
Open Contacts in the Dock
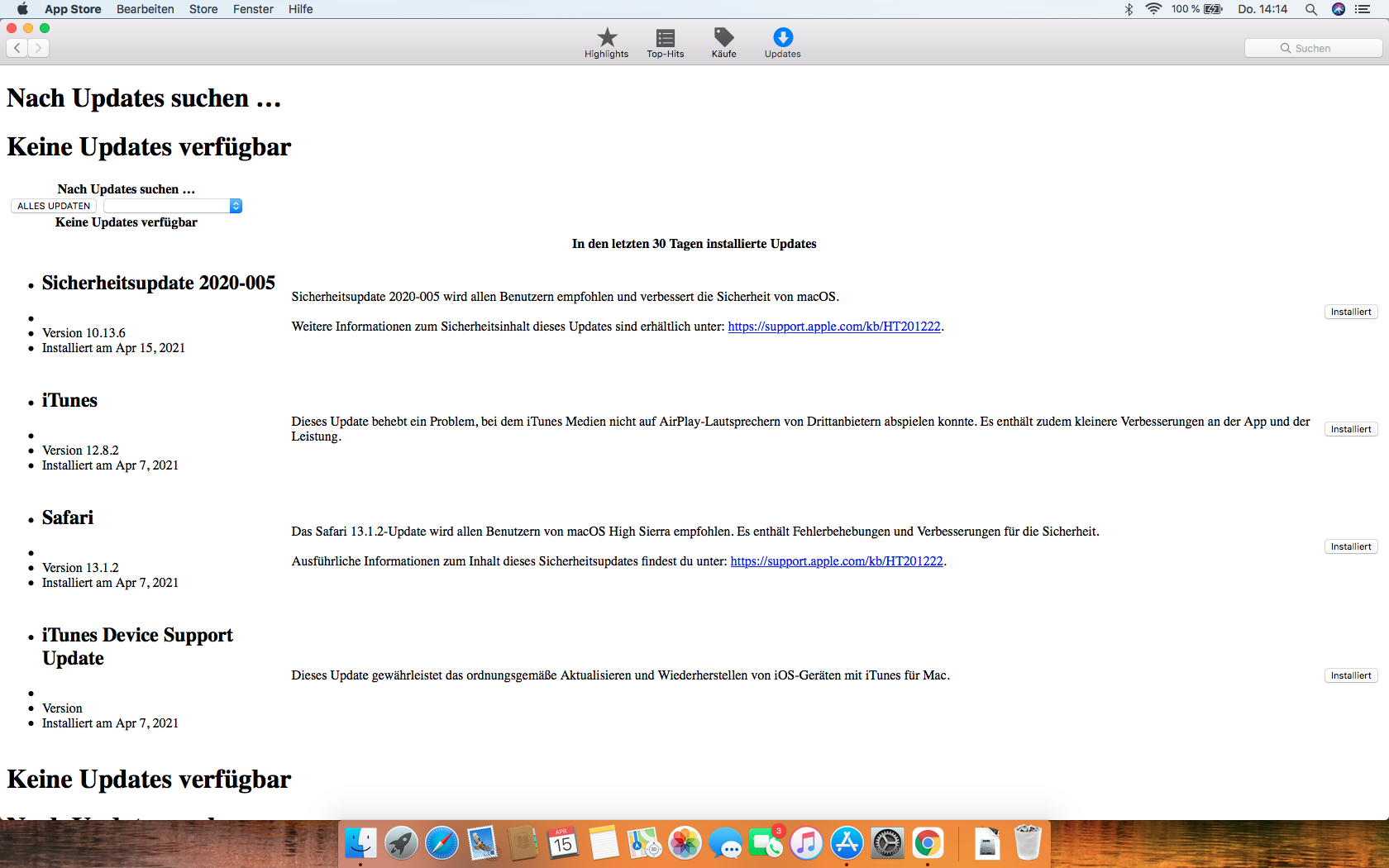pos(523,843)
